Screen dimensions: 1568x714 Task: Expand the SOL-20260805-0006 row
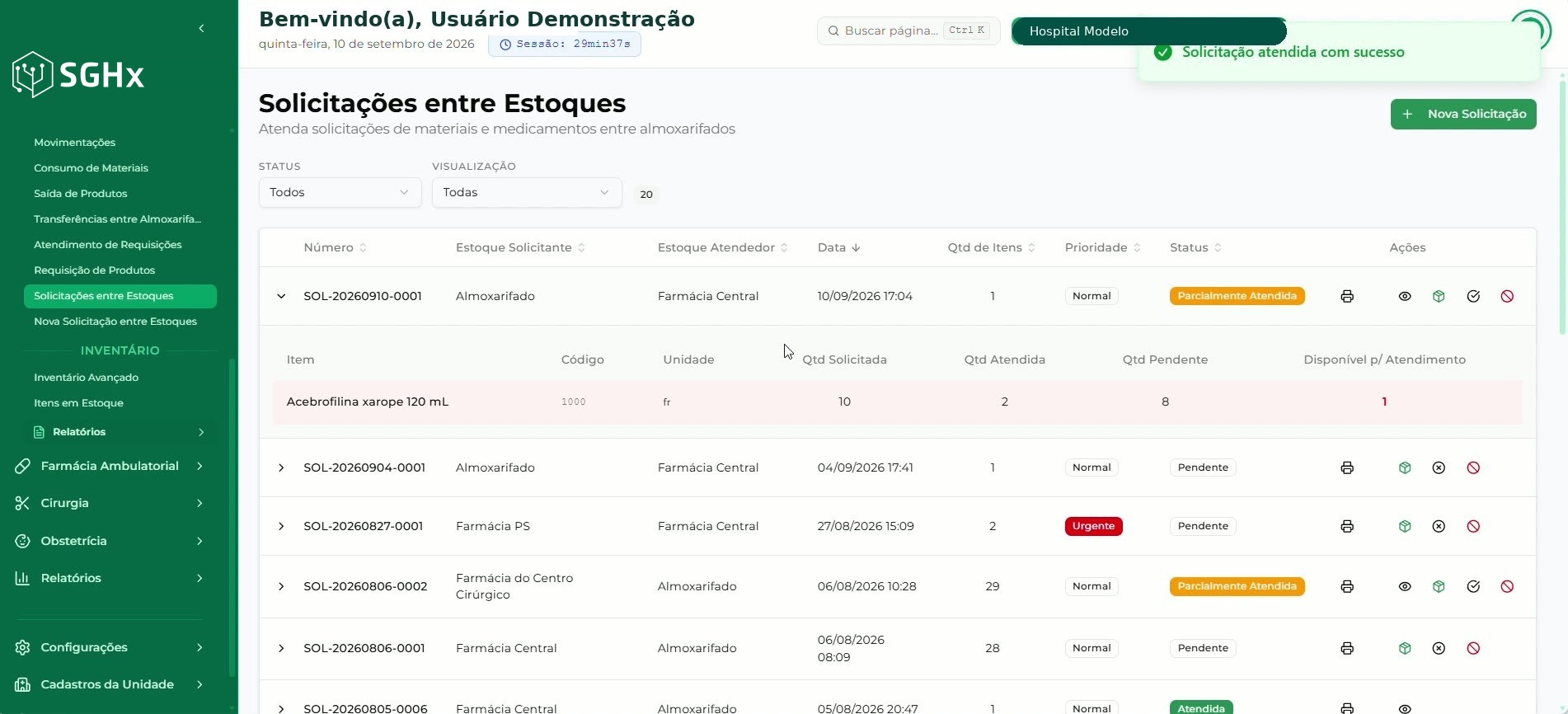pyautogui.click(x=281, y=708)
